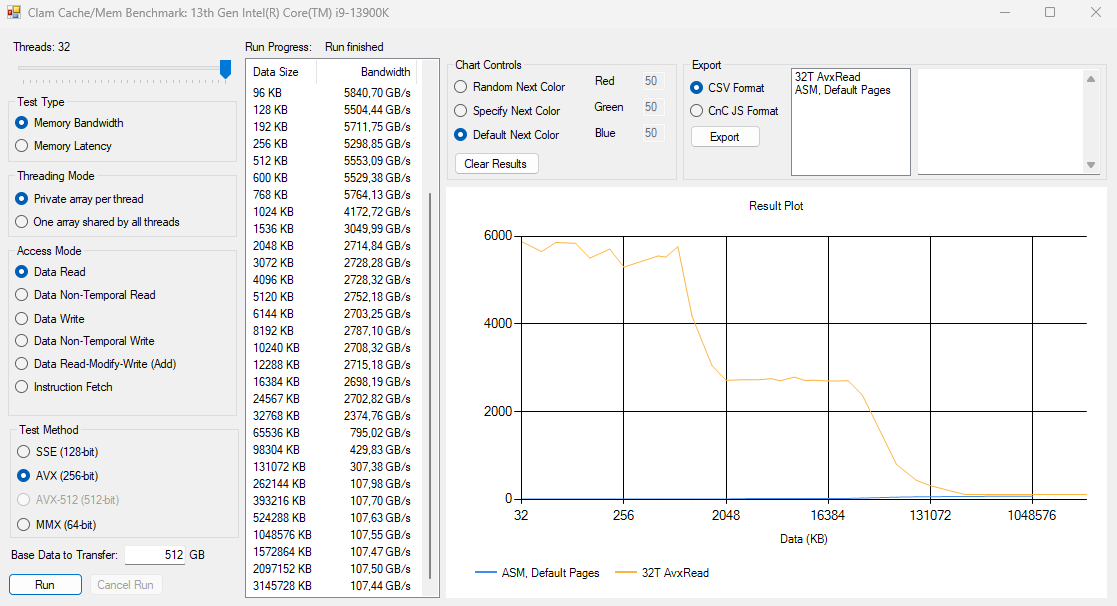Click the Threads: 32 label
Image resolution: width=1117 pixels, height=606 pixels.
pos(41,47)
